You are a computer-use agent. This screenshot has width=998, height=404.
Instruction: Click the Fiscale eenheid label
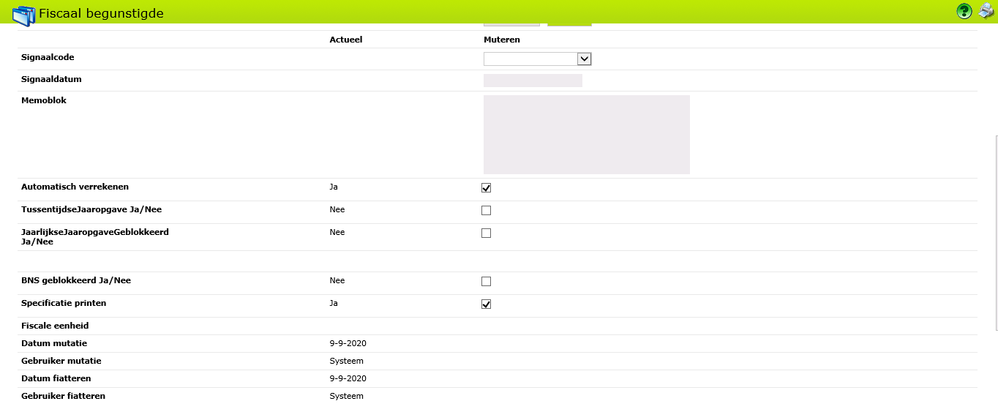pyautogui.click(x=55, y=326)
